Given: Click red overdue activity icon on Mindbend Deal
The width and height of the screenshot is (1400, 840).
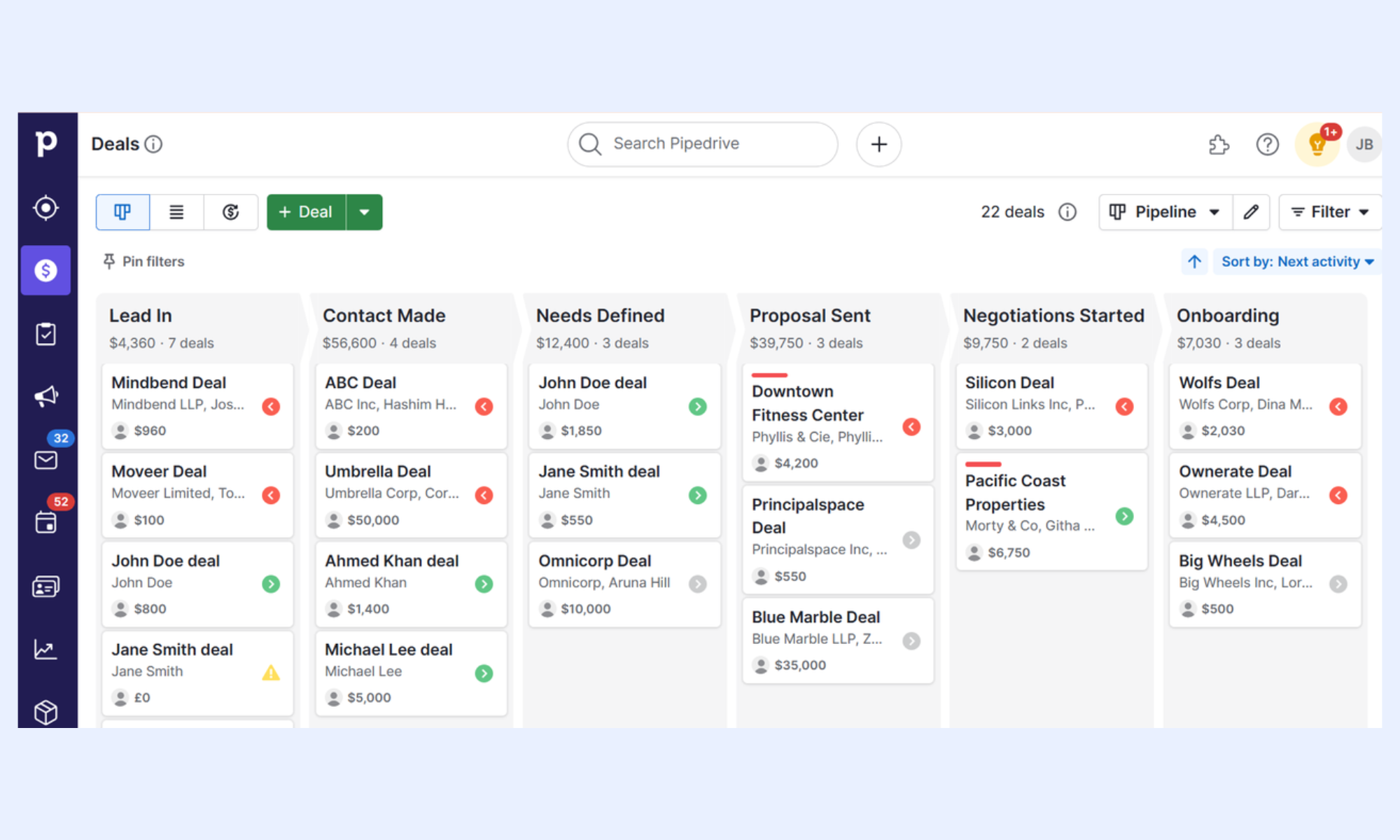Looking at the screenshot, I should coord(271,407).
